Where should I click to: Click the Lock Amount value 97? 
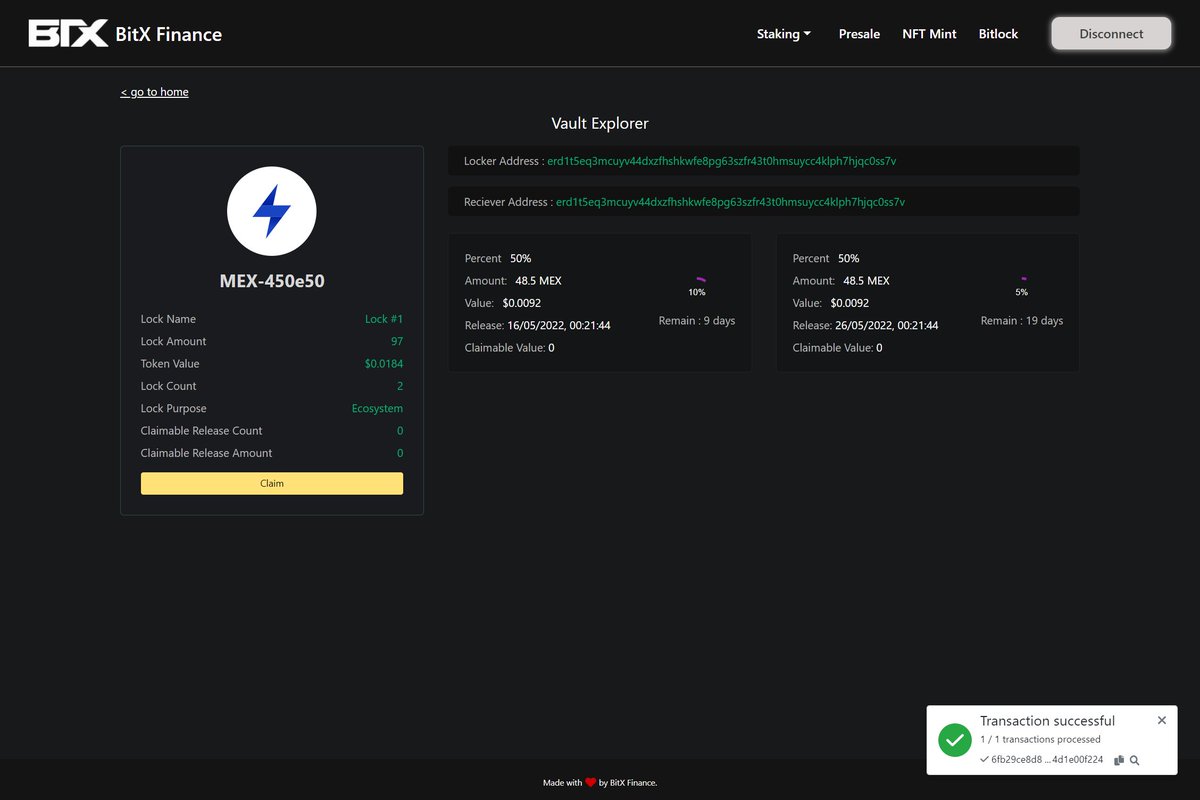(x=397, y=342)
